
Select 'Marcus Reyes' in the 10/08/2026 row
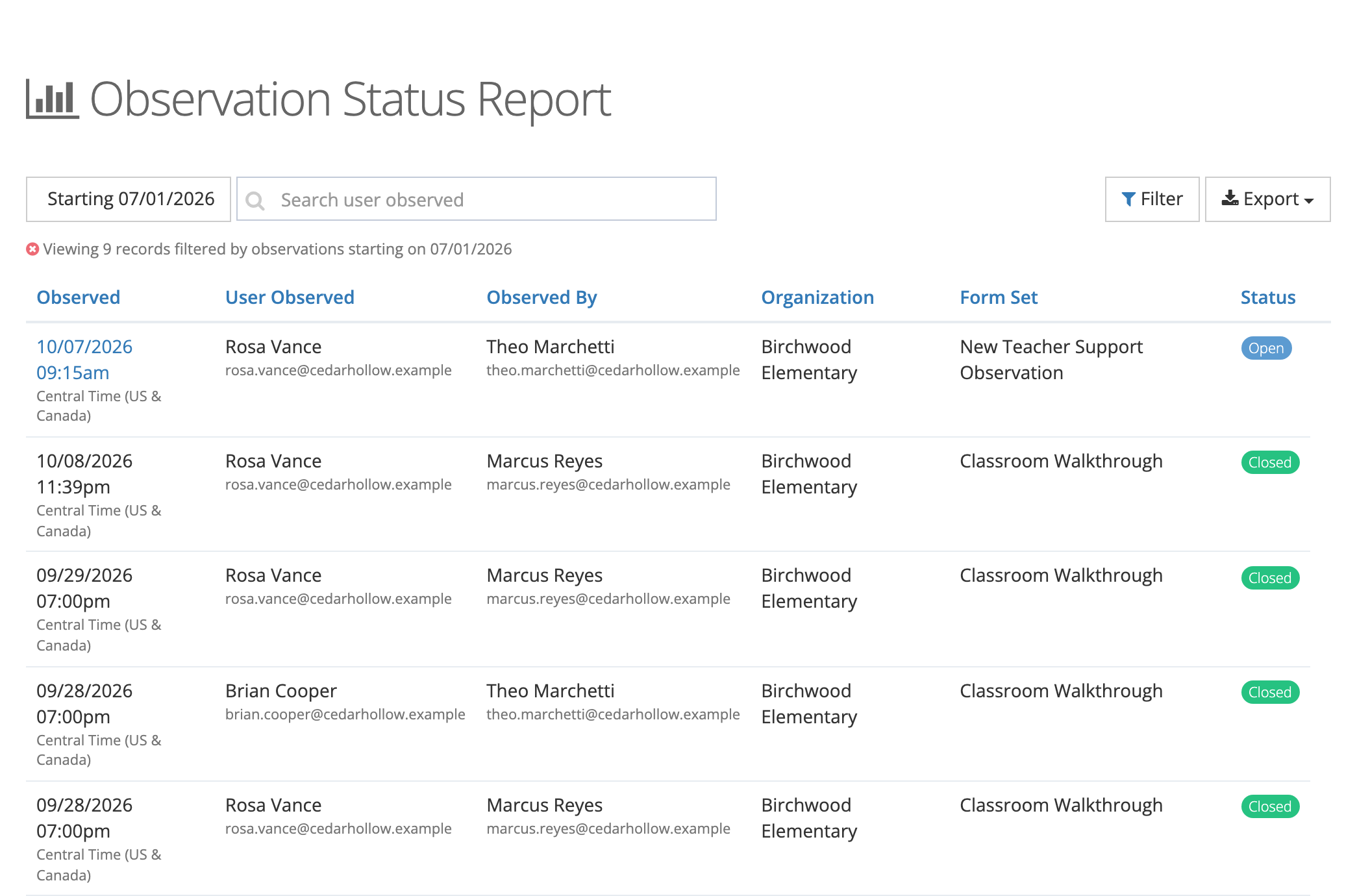[x=545, y=461]
